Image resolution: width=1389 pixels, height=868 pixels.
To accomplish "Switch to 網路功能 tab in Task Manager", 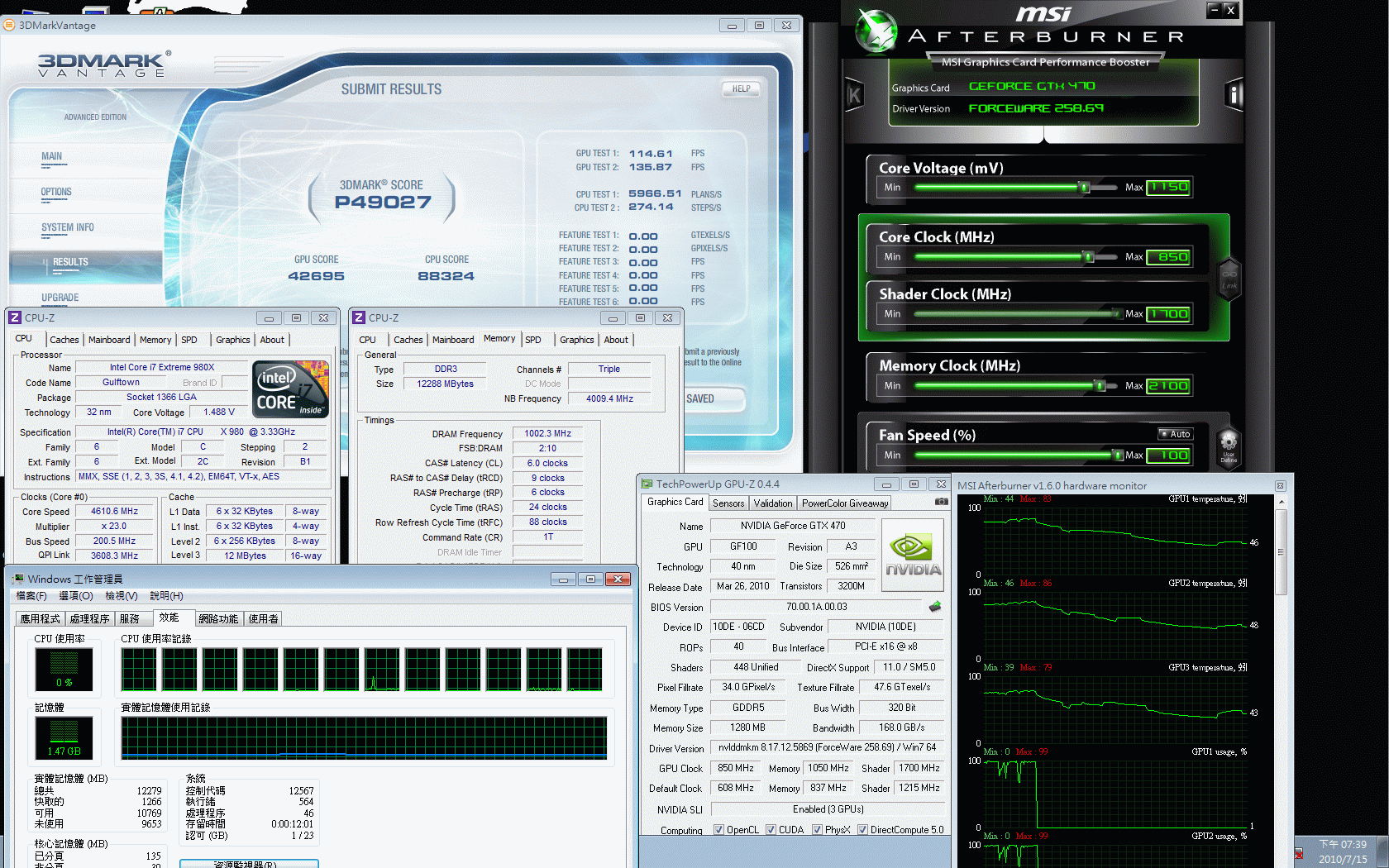I will pos(218,618).
